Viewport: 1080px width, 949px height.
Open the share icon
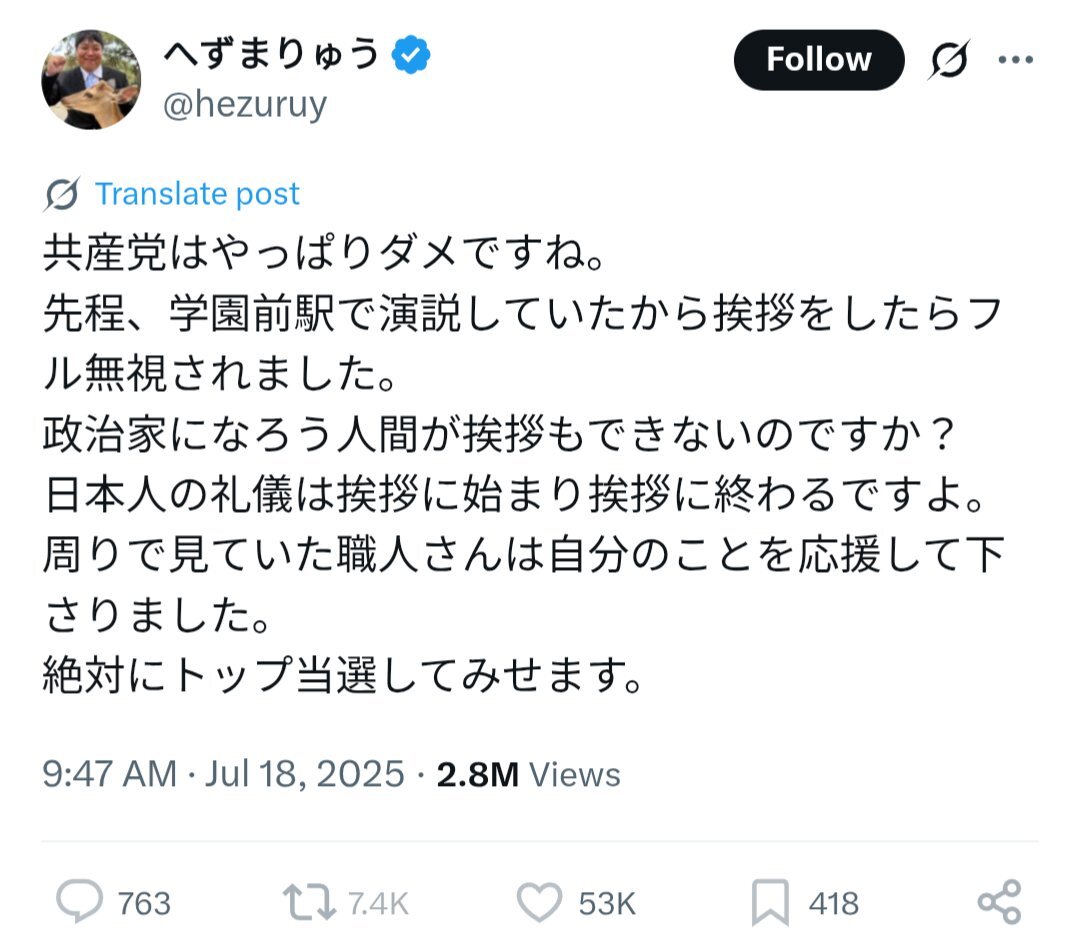point(999,901)
